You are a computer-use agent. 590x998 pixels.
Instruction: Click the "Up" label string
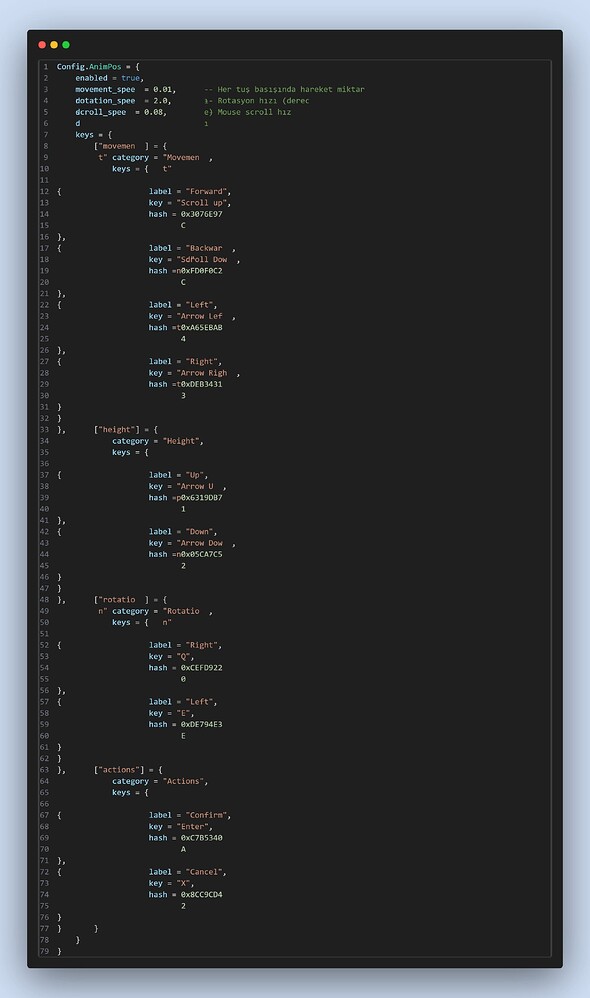(195, 475)
